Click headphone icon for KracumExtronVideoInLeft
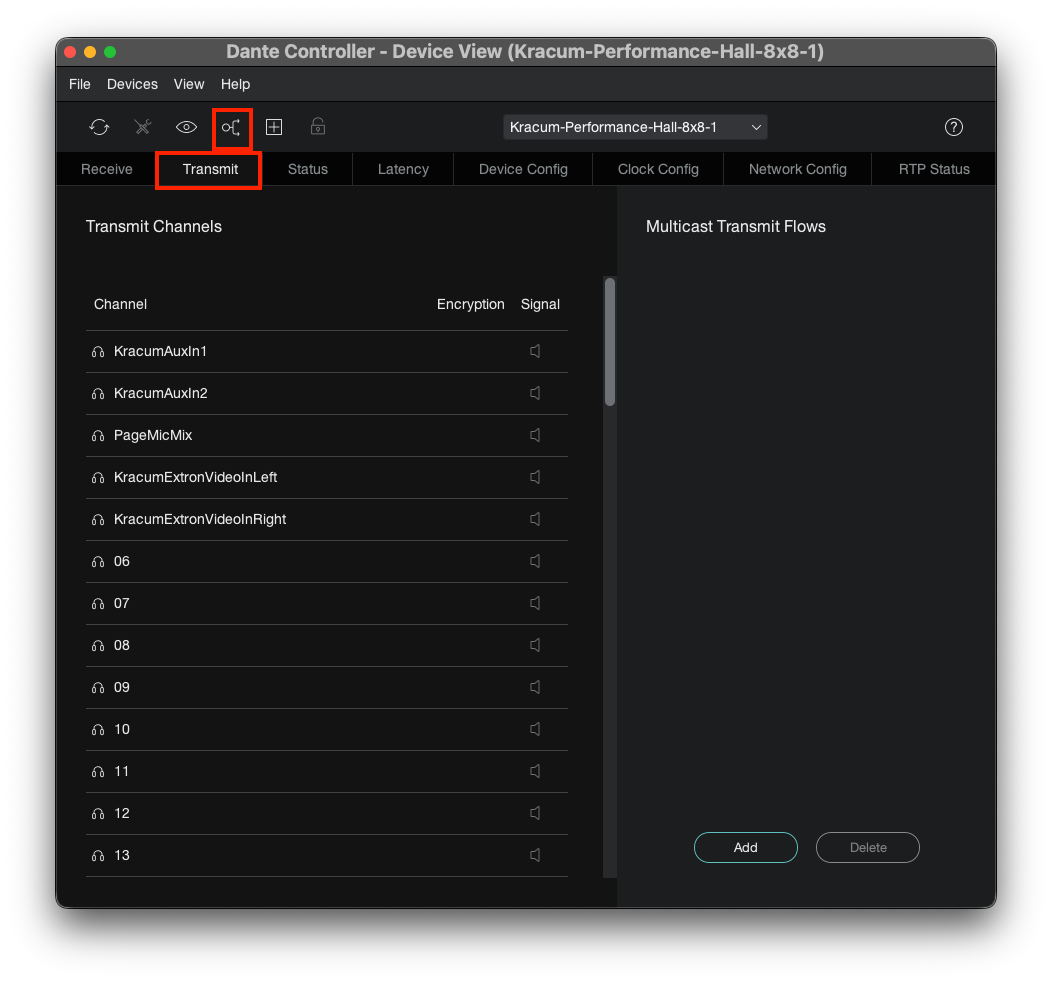 (98, 478)
